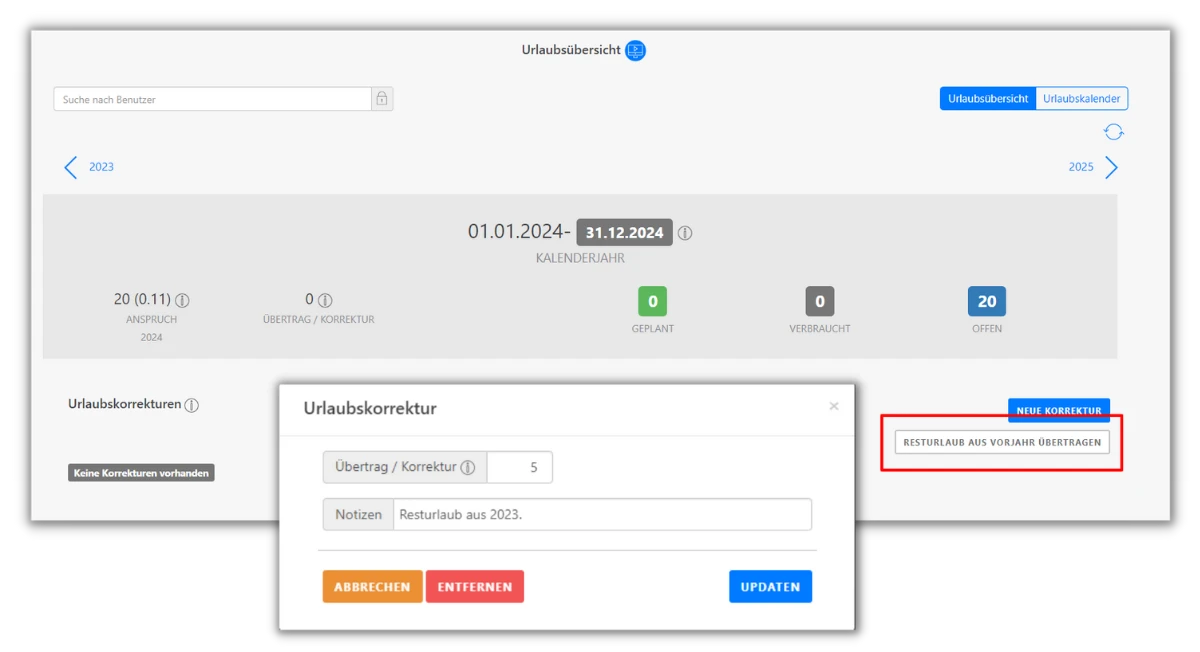Switch to Urlaubskalender tab

coord(1082,99)
